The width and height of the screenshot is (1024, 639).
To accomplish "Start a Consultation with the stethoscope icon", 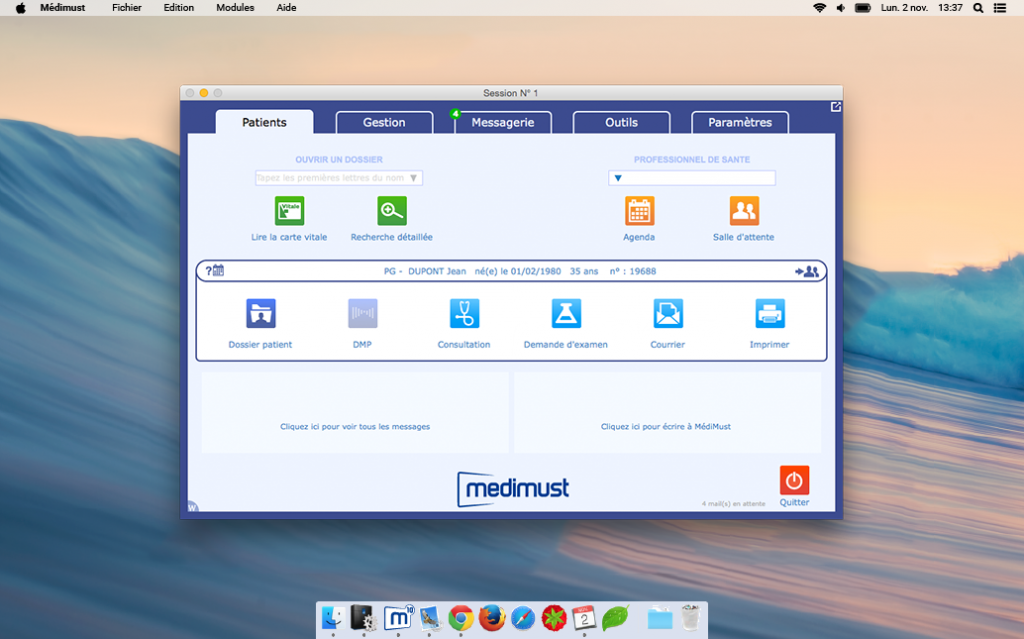I will pyautogui.click(x=464, y=314).
